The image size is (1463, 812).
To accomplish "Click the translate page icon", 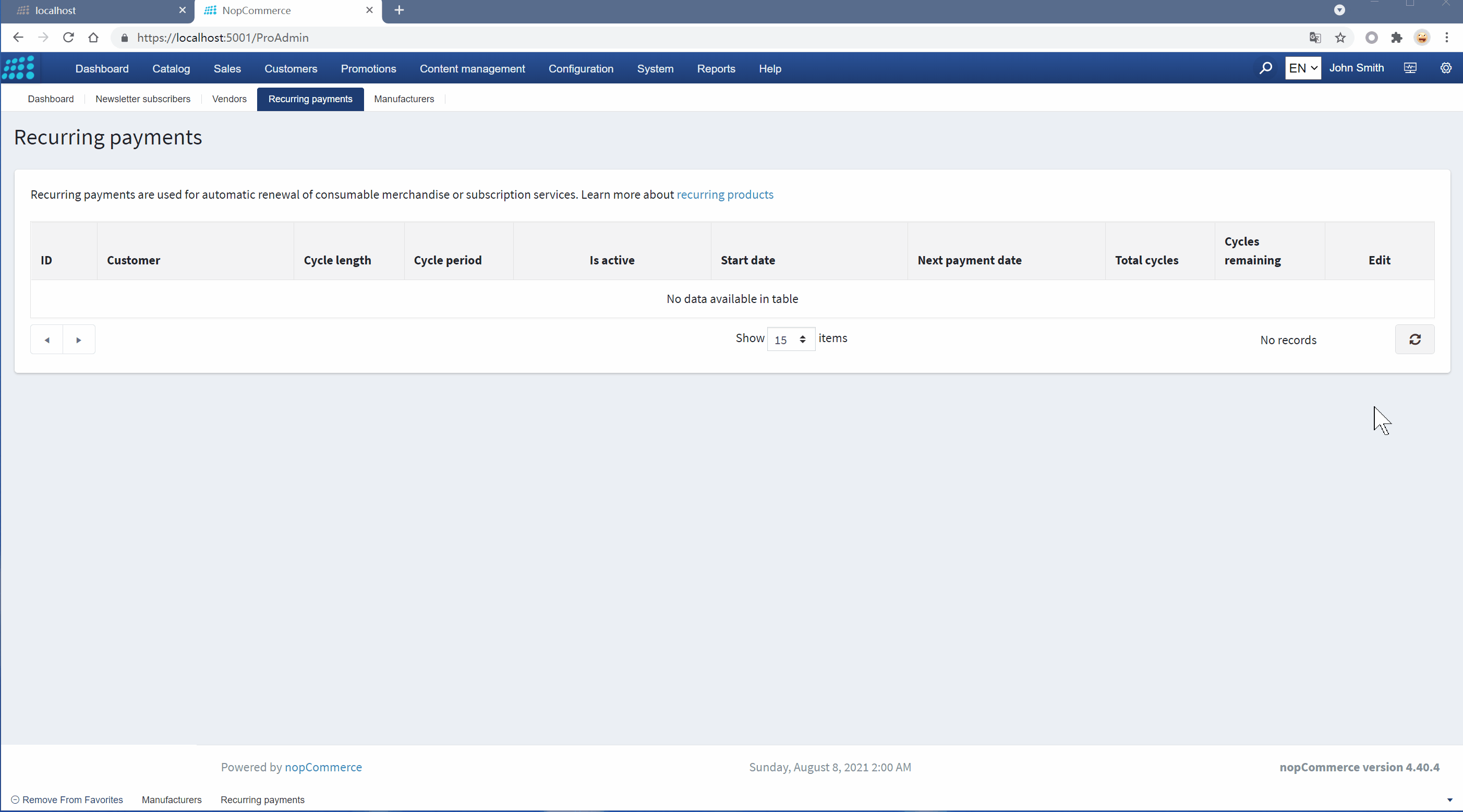I will click(x=1315, y=38).
